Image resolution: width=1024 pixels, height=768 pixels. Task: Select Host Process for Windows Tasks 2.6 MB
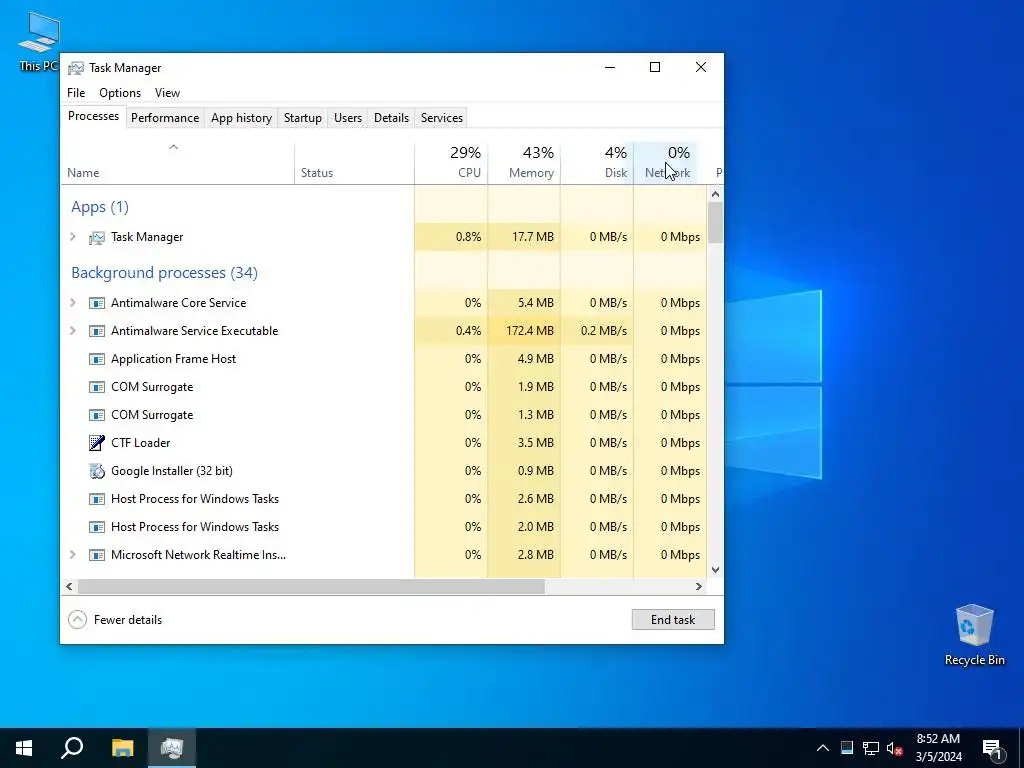tap(384, 499)
